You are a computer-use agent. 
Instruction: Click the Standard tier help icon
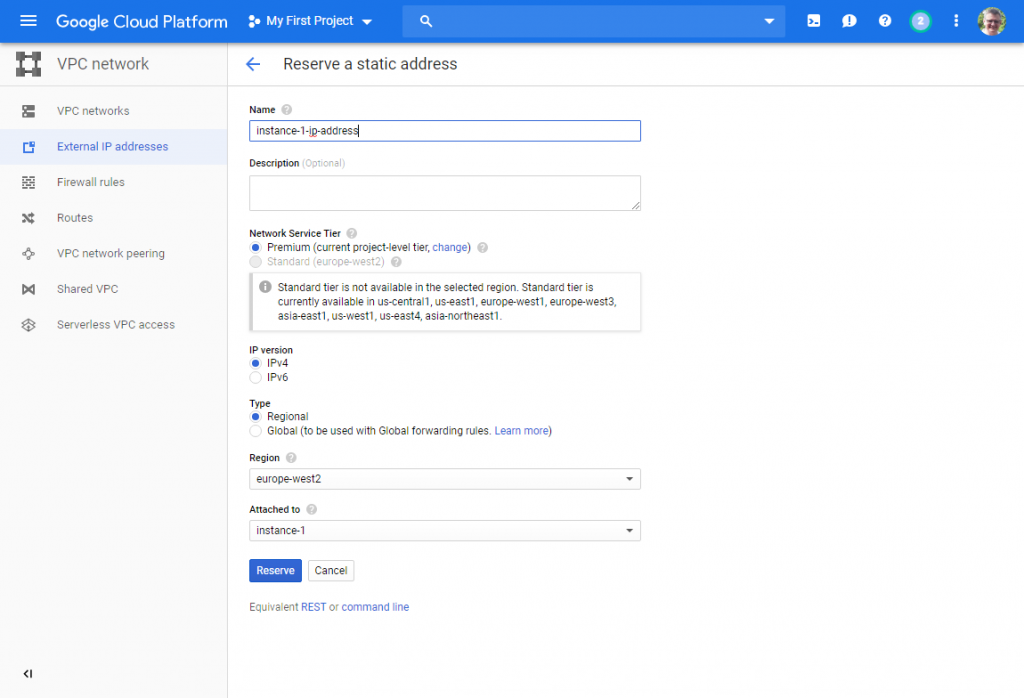[x=396, y=262]
